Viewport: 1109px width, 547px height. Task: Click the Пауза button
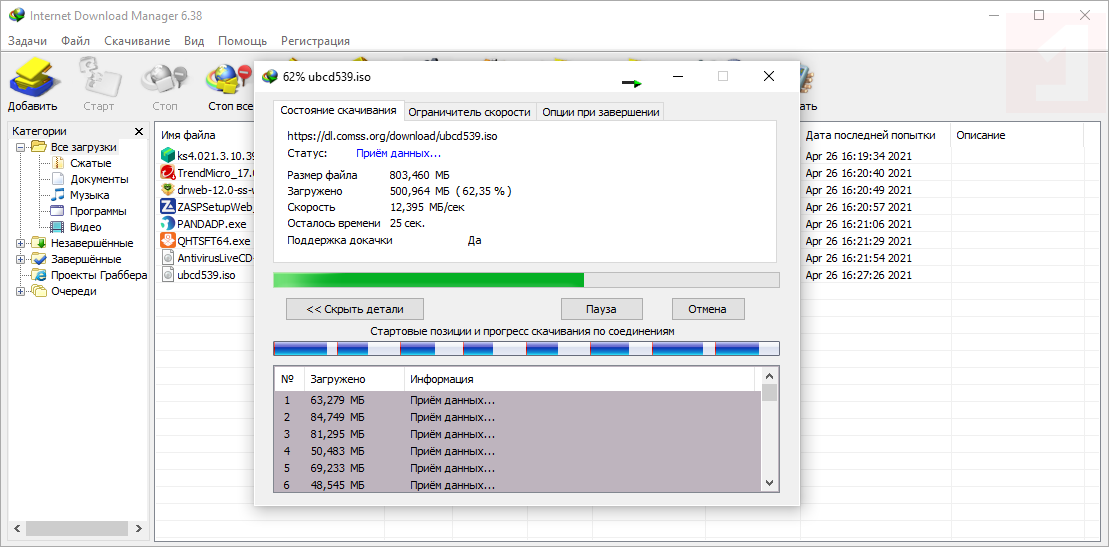[601, 309]
